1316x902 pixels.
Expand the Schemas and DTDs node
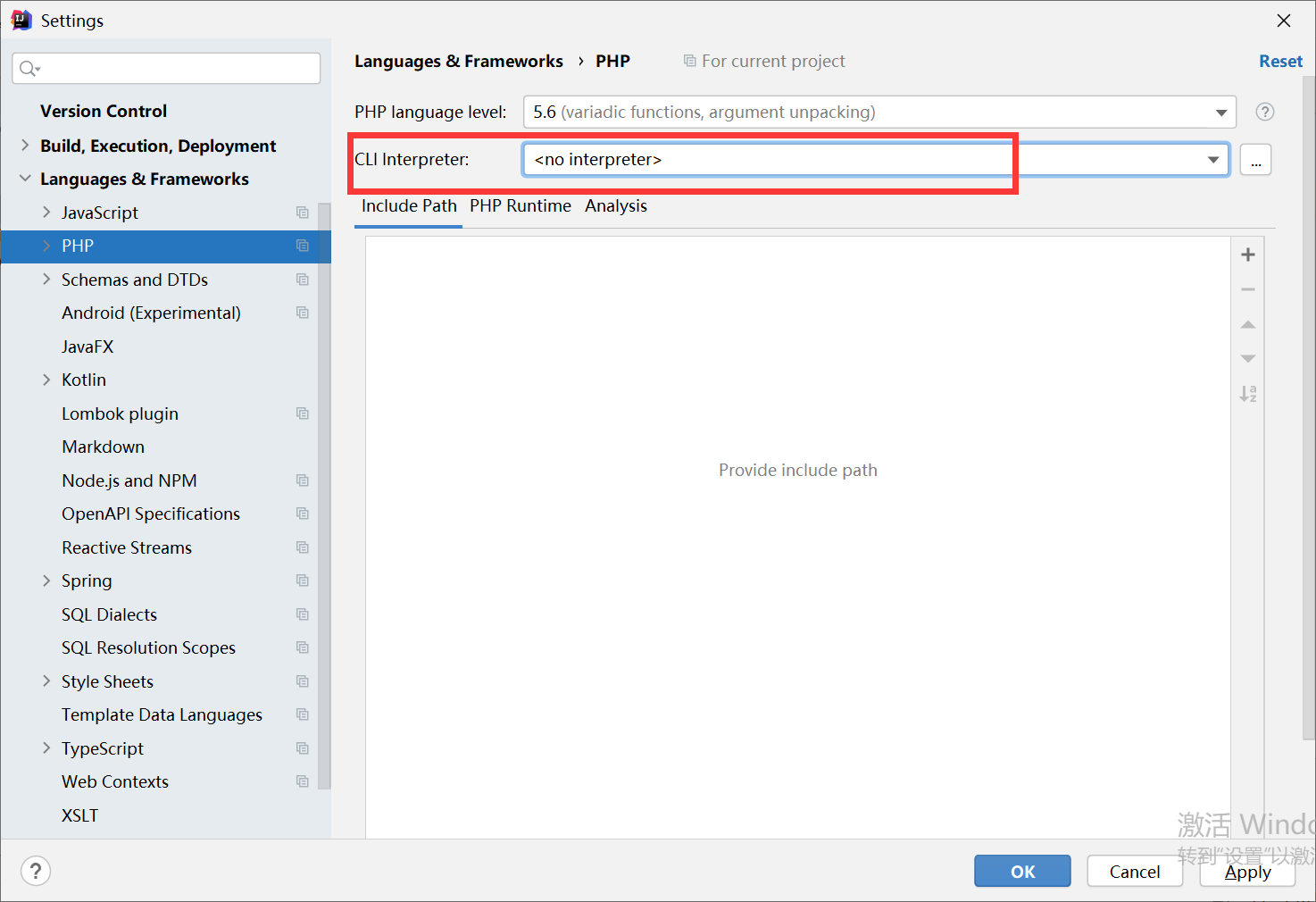point(46,279)
